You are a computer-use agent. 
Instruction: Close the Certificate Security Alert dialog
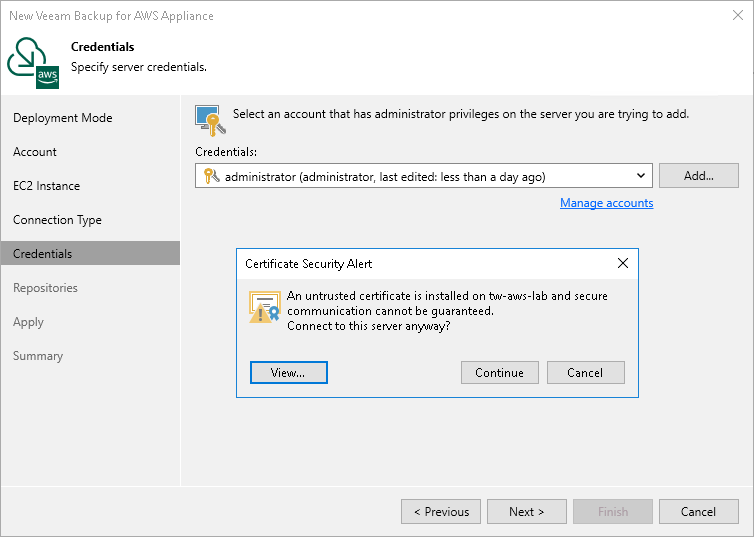point(623,264)
